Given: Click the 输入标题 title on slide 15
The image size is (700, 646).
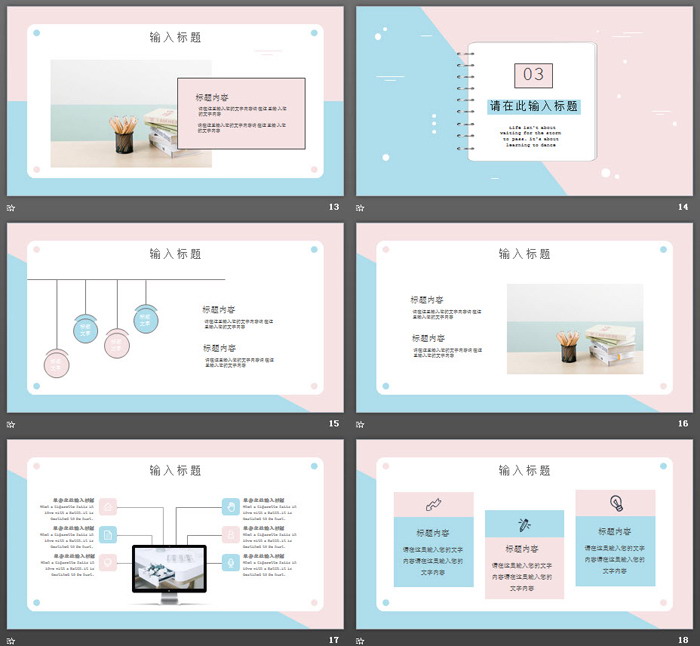Looking at the screenshot, I should [175, 254].
